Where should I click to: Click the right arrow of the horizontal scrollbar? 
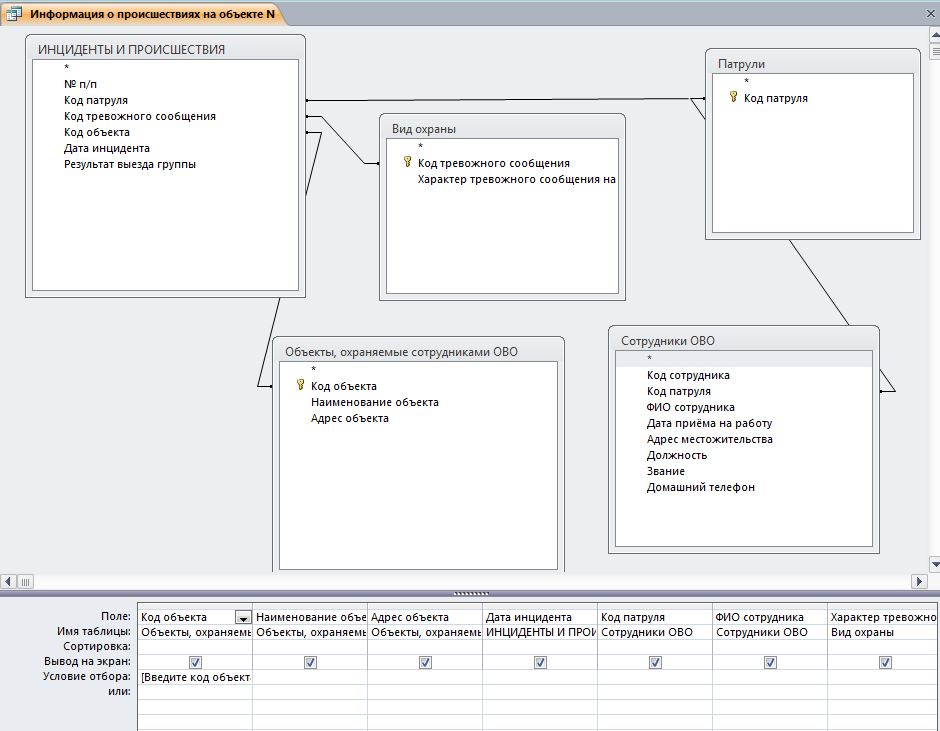[919, 581]
